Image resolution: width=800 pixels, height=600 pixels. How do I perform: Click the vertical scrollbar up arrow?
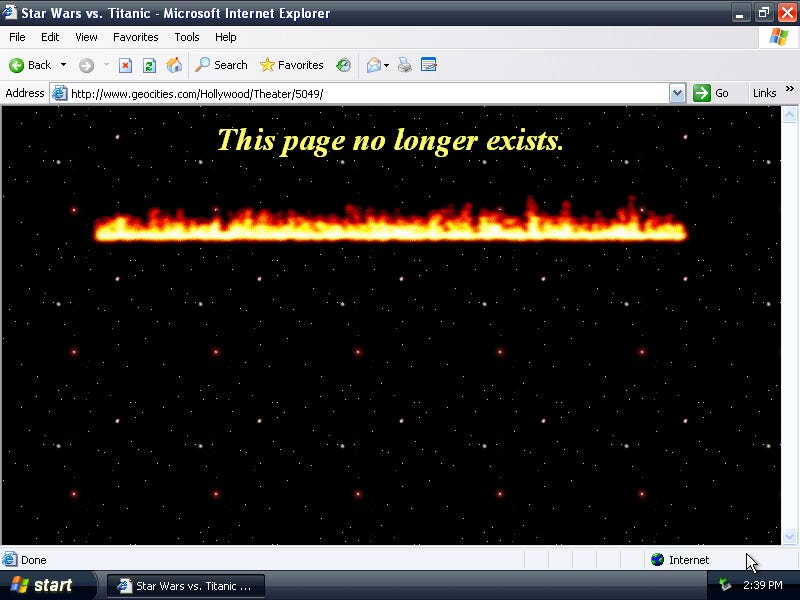coord(789,115)
